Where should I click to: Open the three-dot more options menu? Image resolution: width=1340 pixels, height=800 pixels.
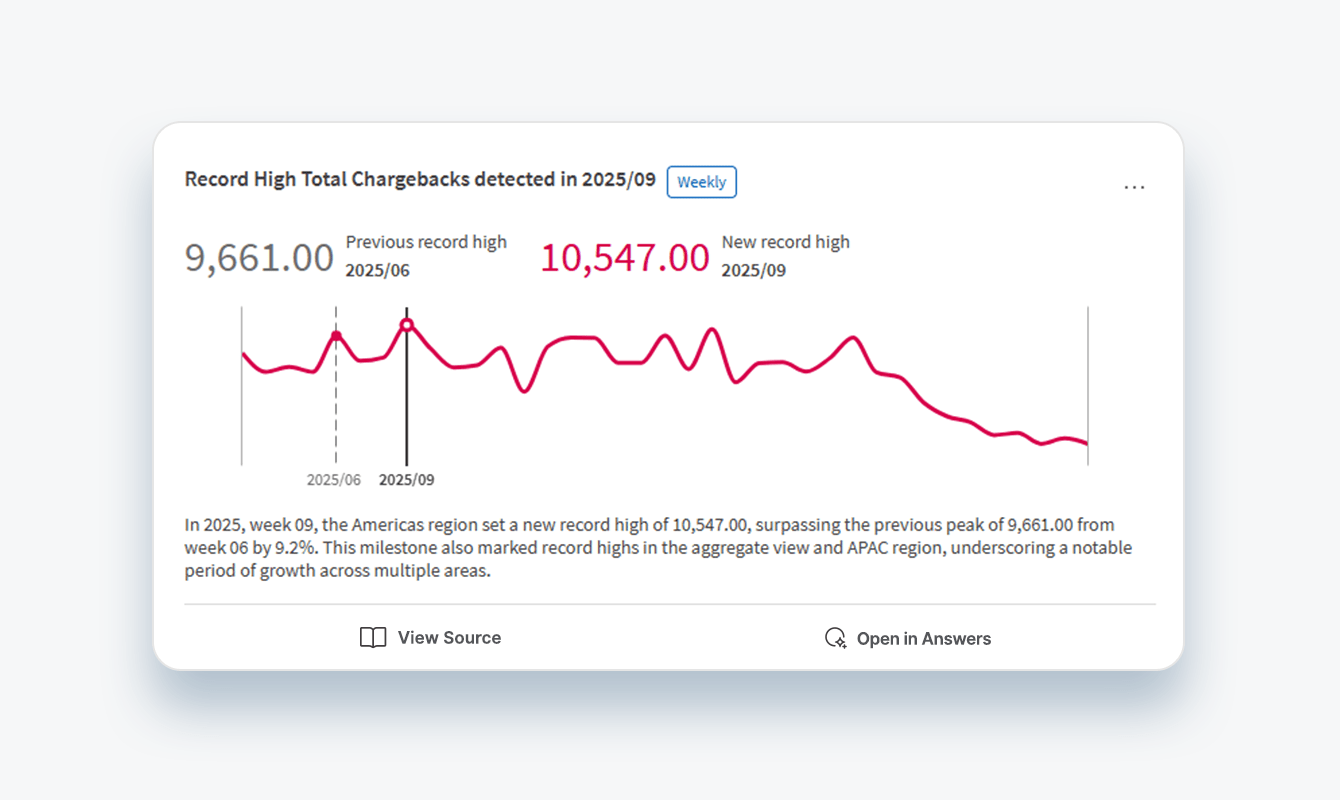click(x=1134, y=187)
